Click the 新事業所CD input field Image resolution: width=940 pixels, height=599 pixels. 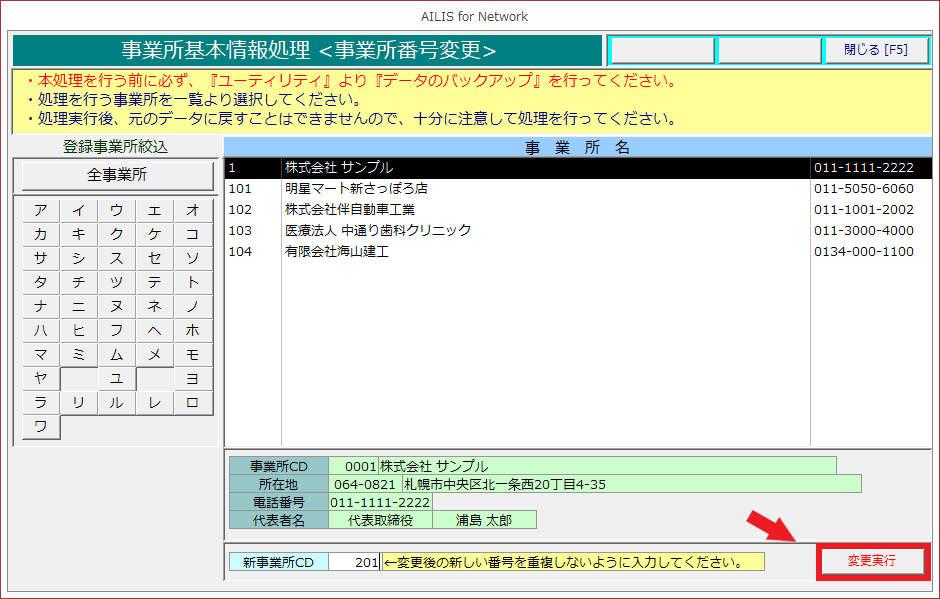[x=354, y=562]
